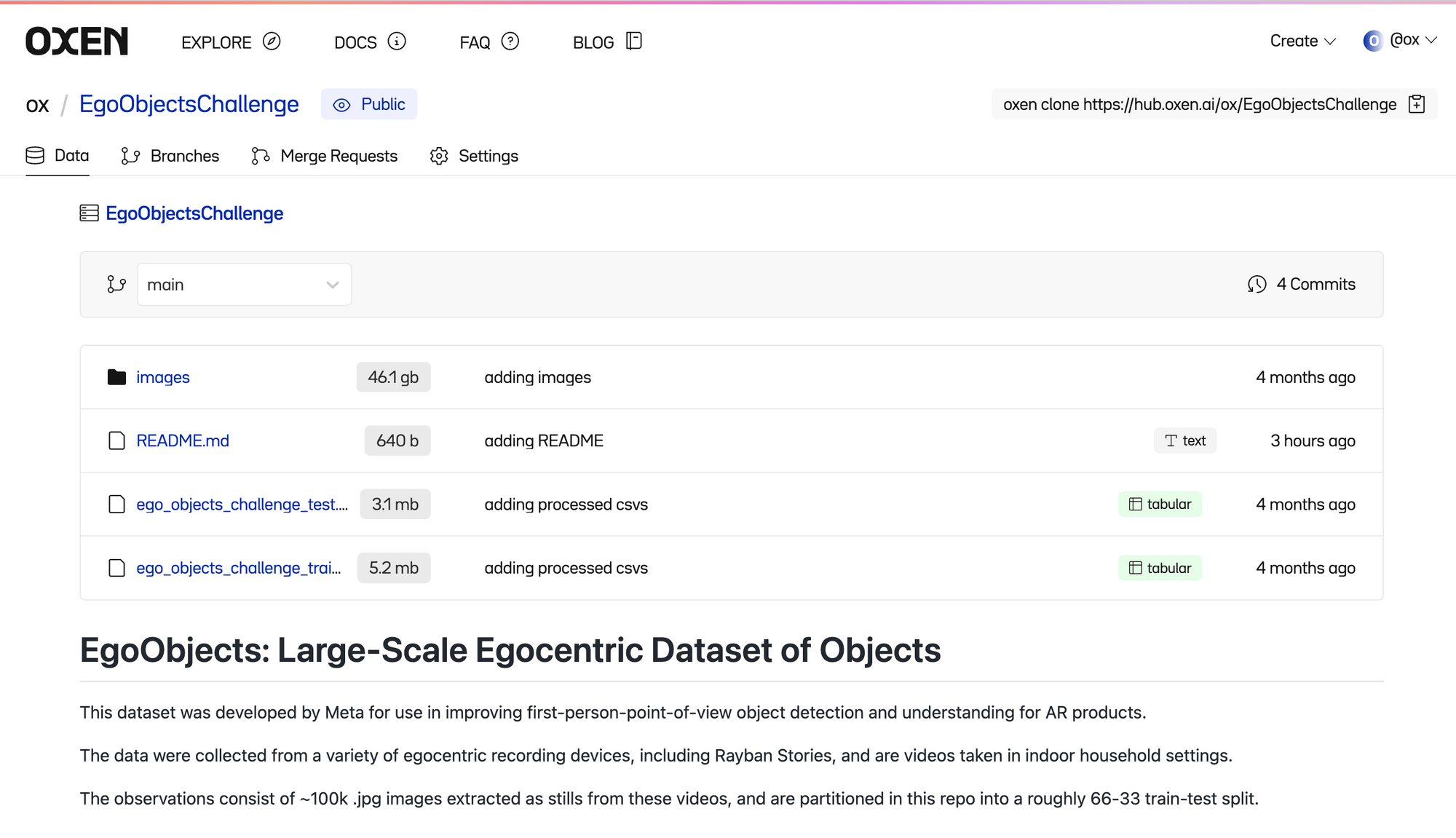The width and height of the screenshot is (1456, 838).
Task: Click the README.md file icon
Action: [x=116, y=441]
